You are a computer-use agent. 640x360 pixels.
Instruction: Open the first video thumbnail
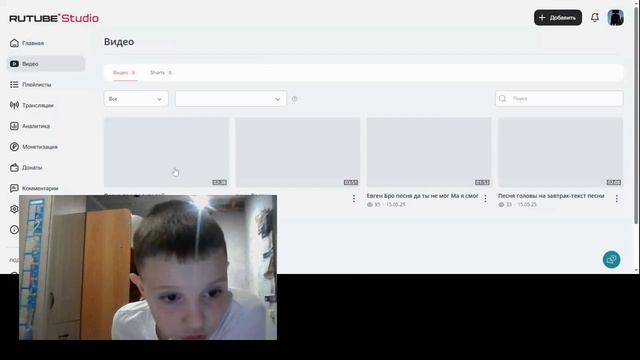[167, 152]
